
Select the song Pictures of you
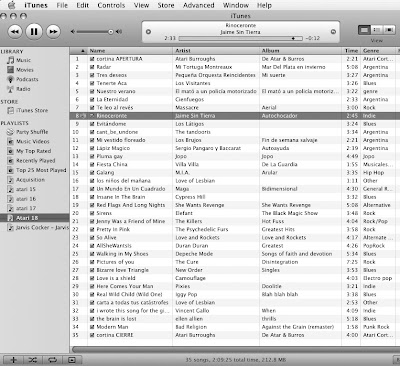115,262
